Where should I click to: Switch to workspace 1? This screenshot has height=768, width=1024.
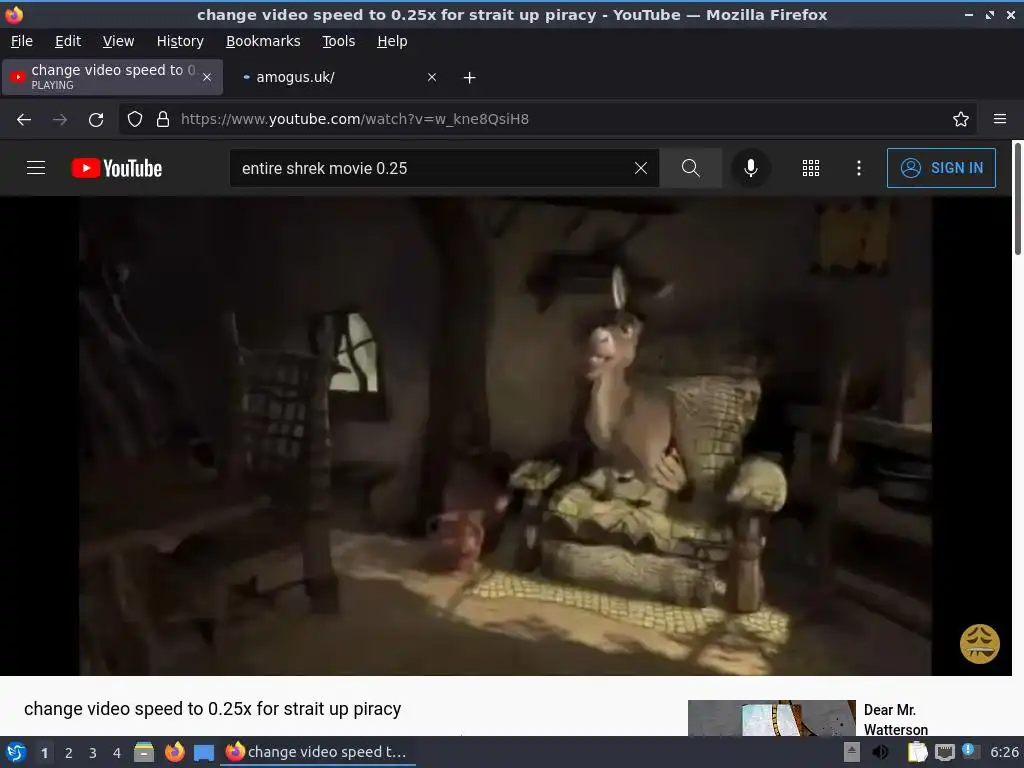(44, 753)
